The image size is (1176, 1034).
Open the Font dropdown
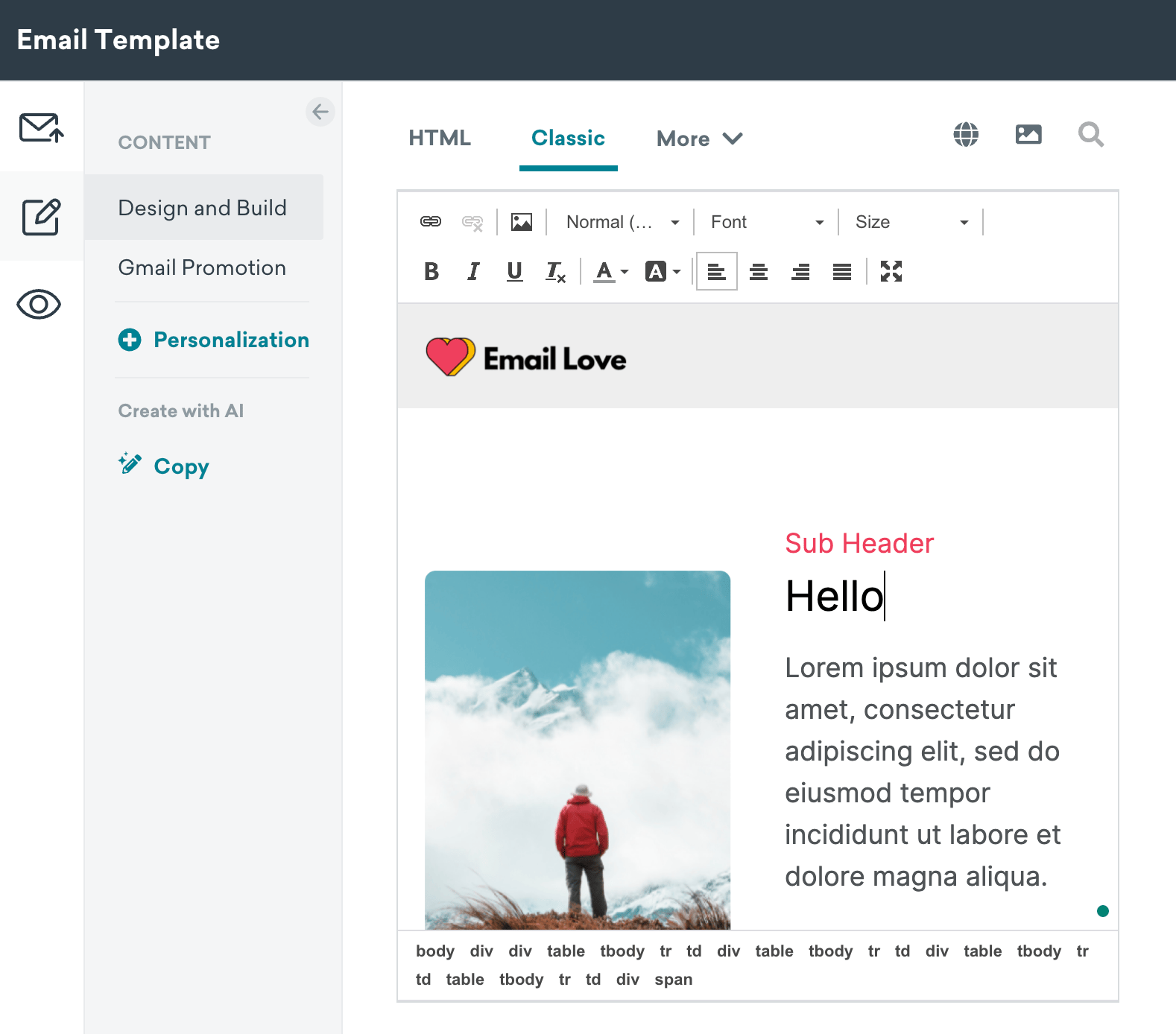pyautogui.click(x=767, y=222)
